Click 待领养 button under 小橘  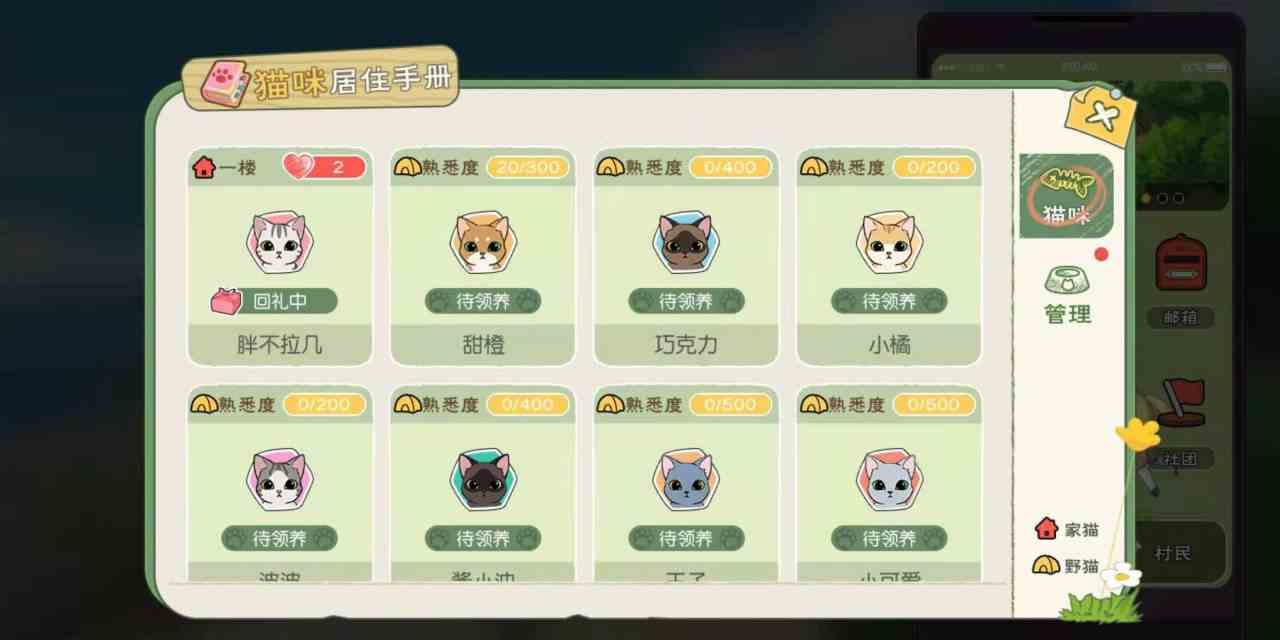click(889, 301)
